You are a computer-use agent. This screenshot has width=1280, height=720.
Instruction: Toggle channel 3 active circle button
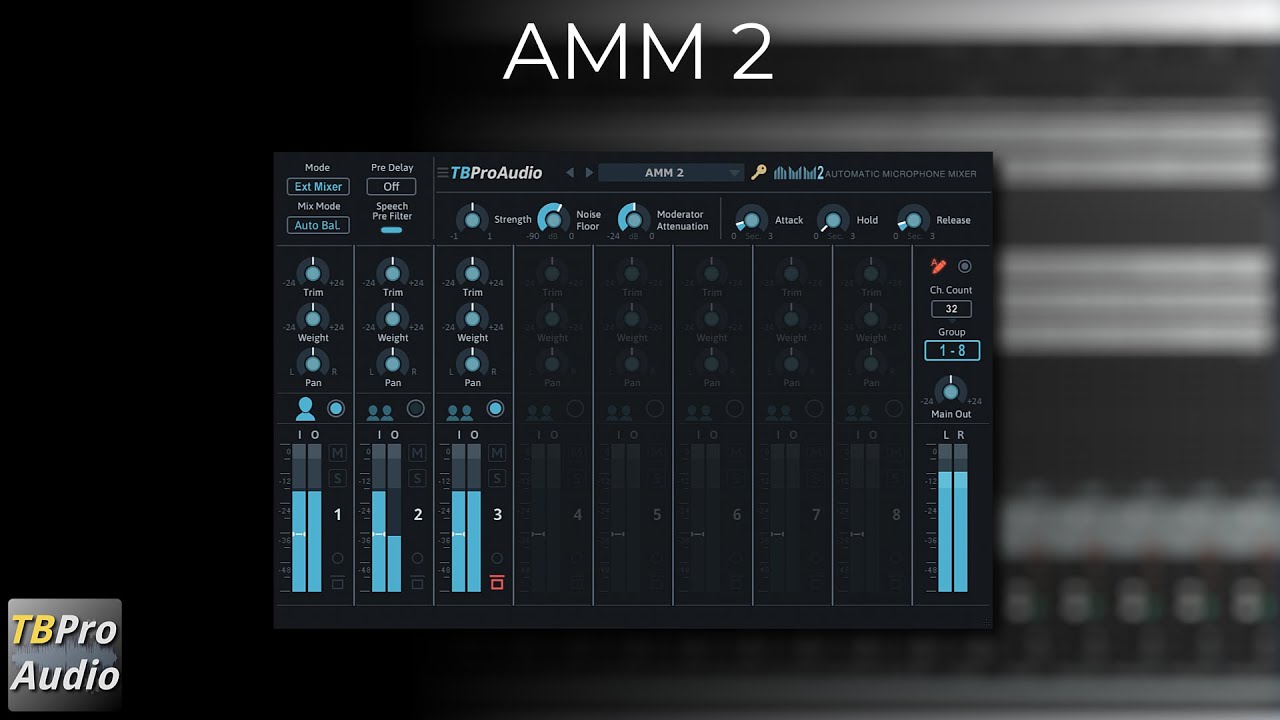pos(495,408)
